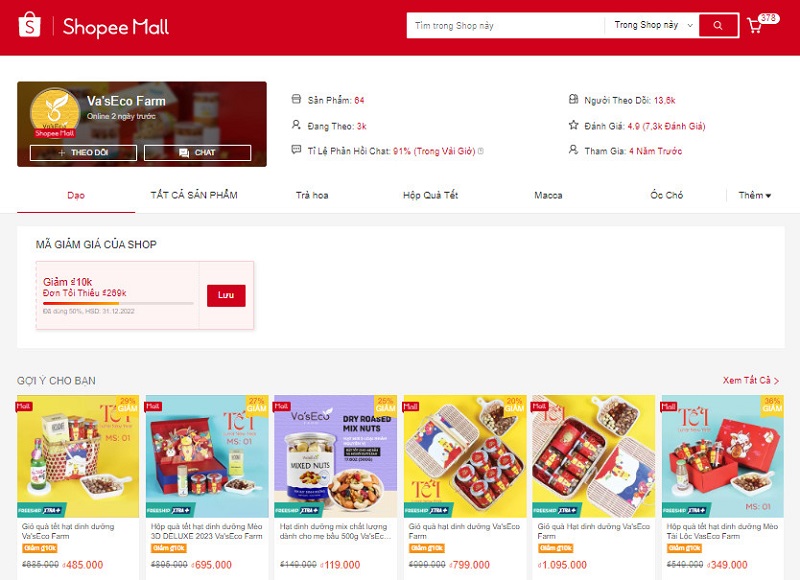Click the Shopee bag logo icon
The image size is (800, 580).
click(x=30, y=25)
